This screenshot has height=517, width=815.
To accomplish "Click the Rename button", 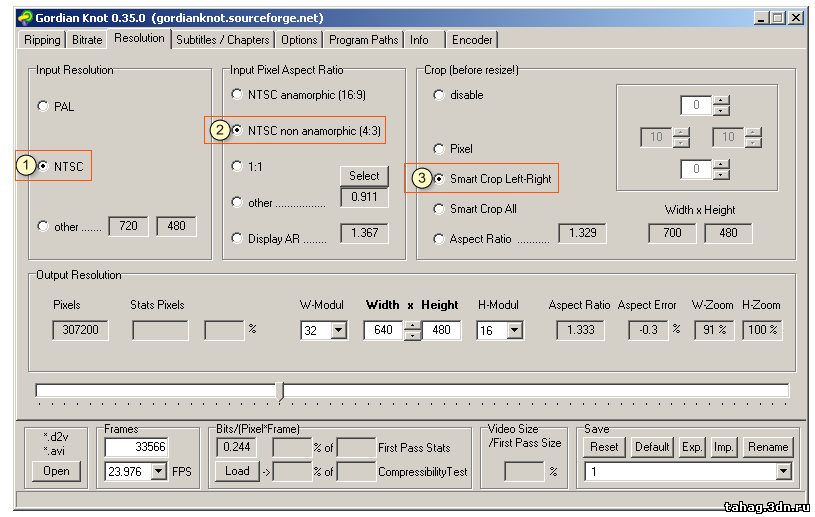I will [x=768, y=447].
